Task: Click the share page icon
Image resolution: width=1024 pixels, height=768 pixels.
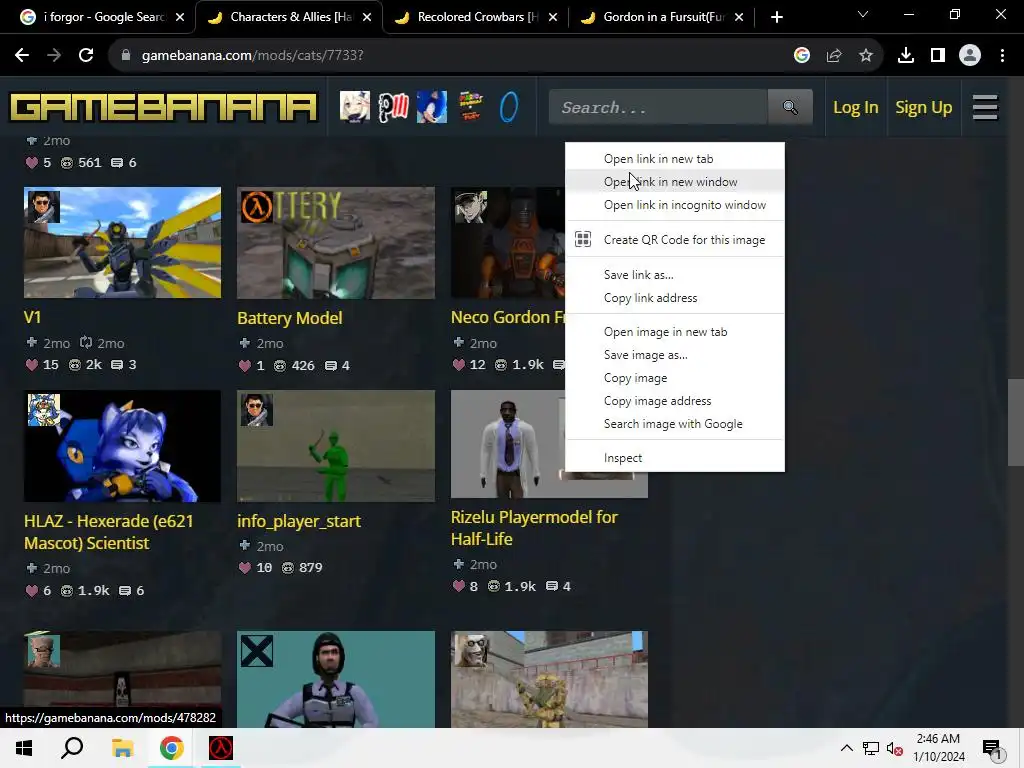Action: 834,56
